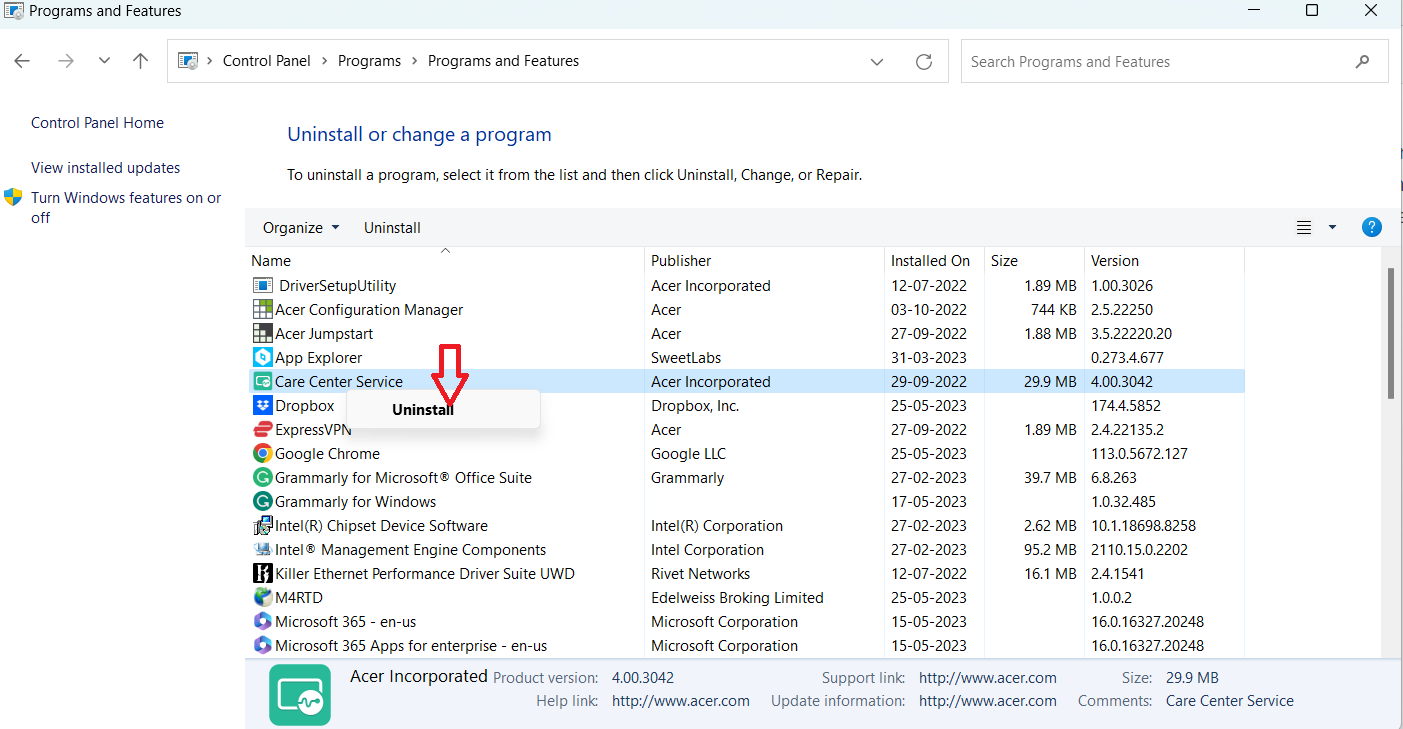This screenshot has width=1403, height=729.
Task: Open the recent locations chevron
Action: [104, 61]
